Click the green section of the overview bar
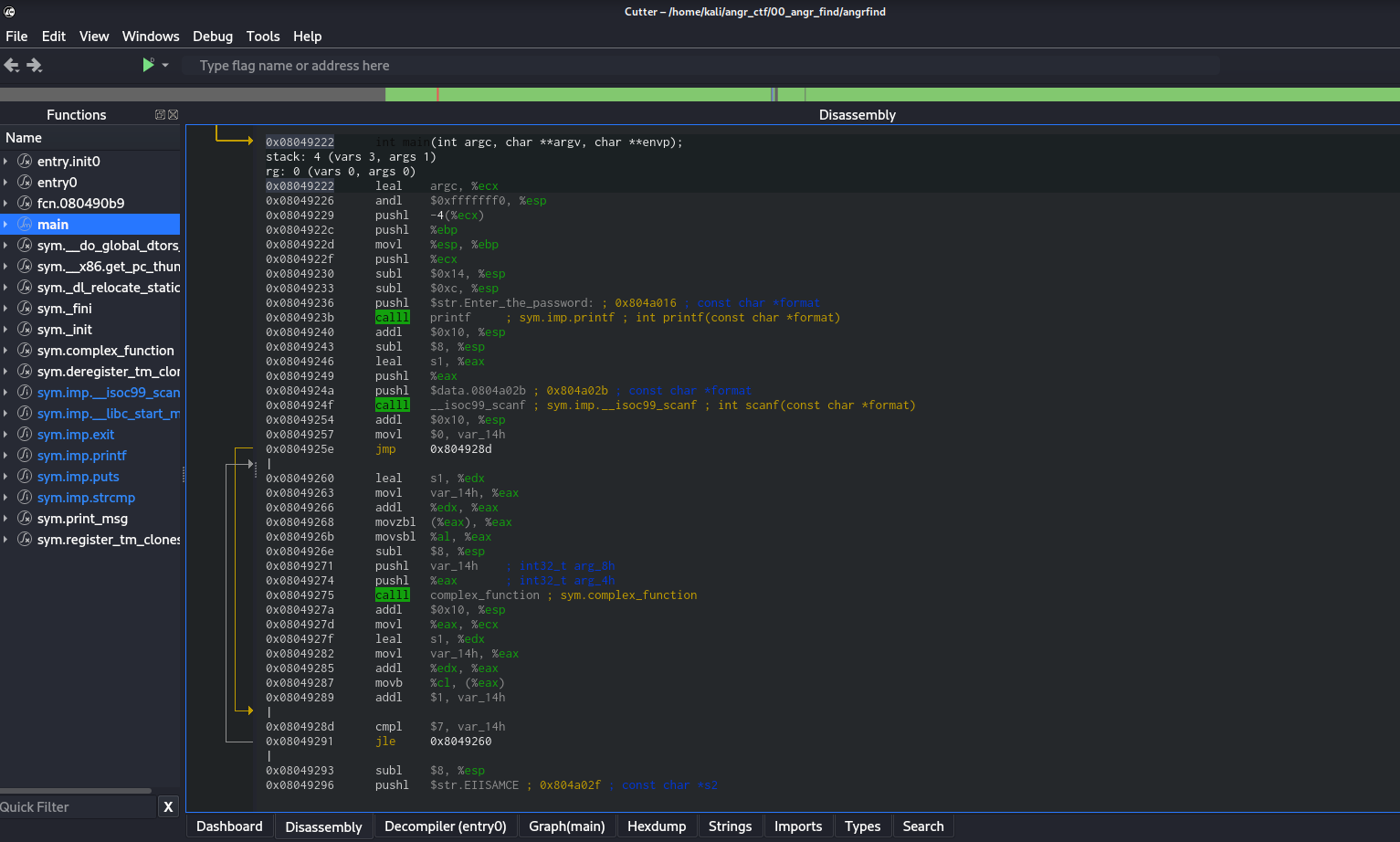This screenshot has height=842, width=1400. pos(1096,95)
